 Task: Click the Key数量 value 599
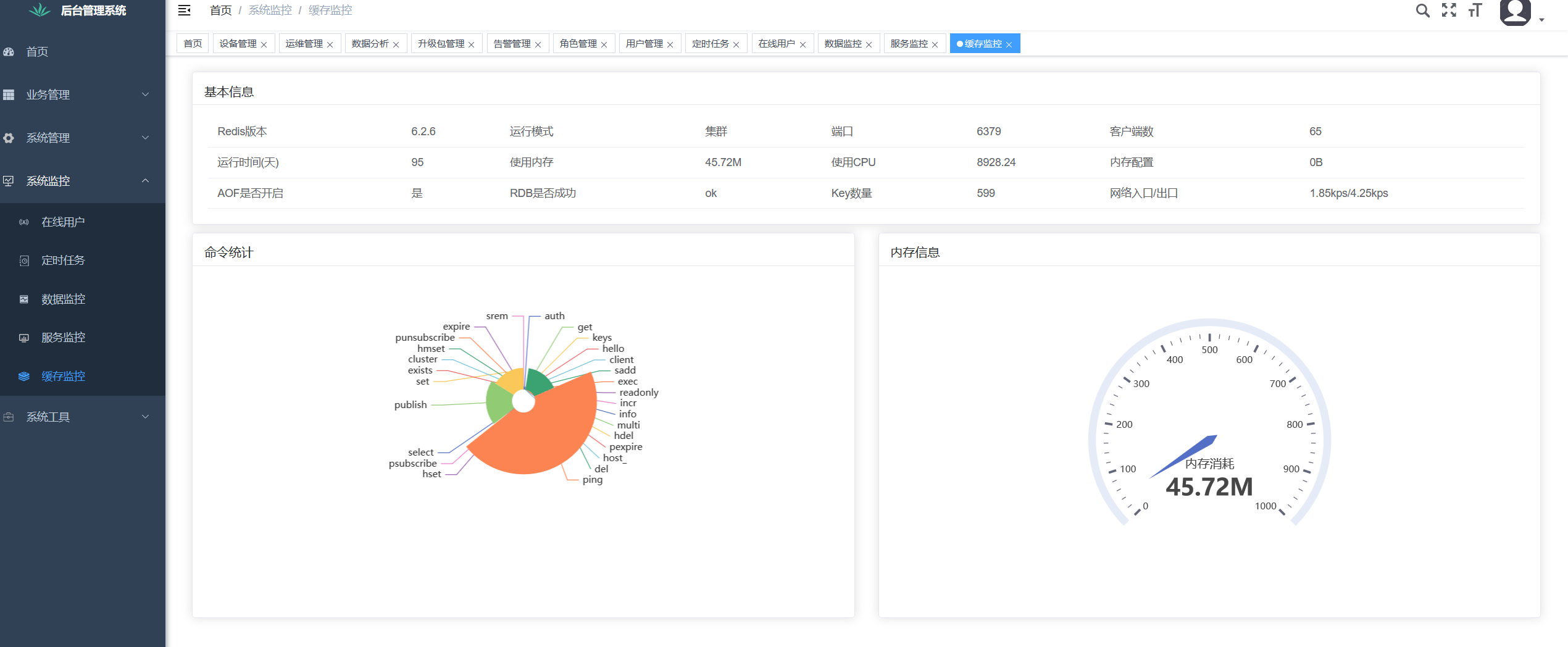point(985,193)
